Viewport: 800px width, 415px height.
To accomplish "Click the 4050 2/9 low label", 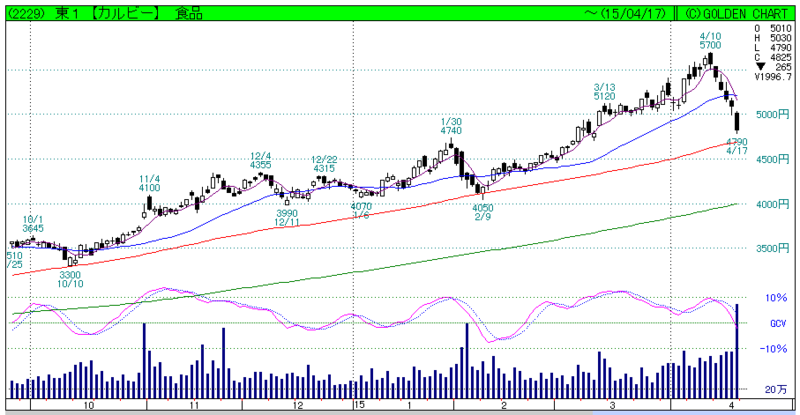I will tap(483, 212).
